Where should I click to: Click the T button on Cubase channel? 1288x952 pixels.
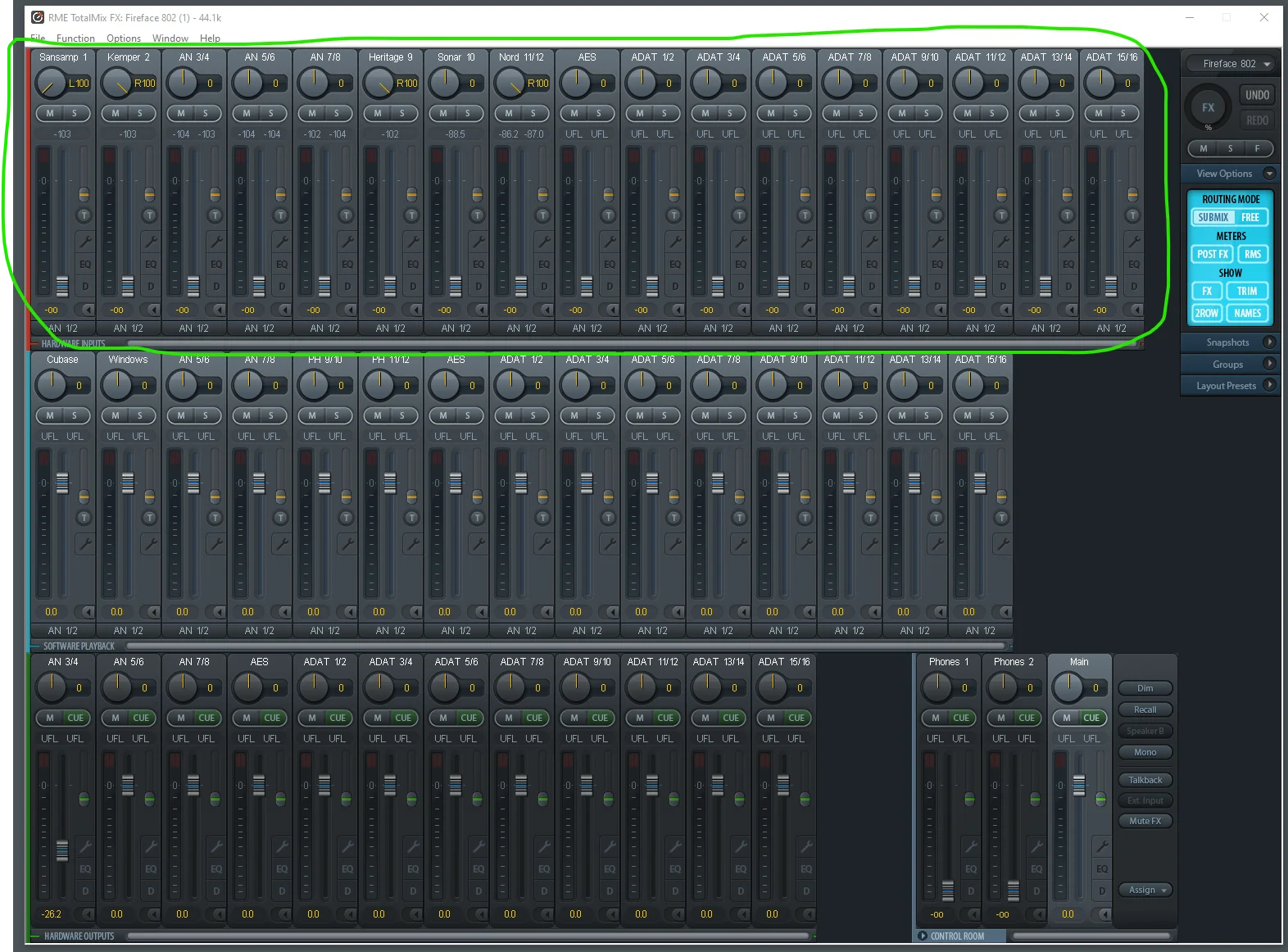tap(84, 518)
